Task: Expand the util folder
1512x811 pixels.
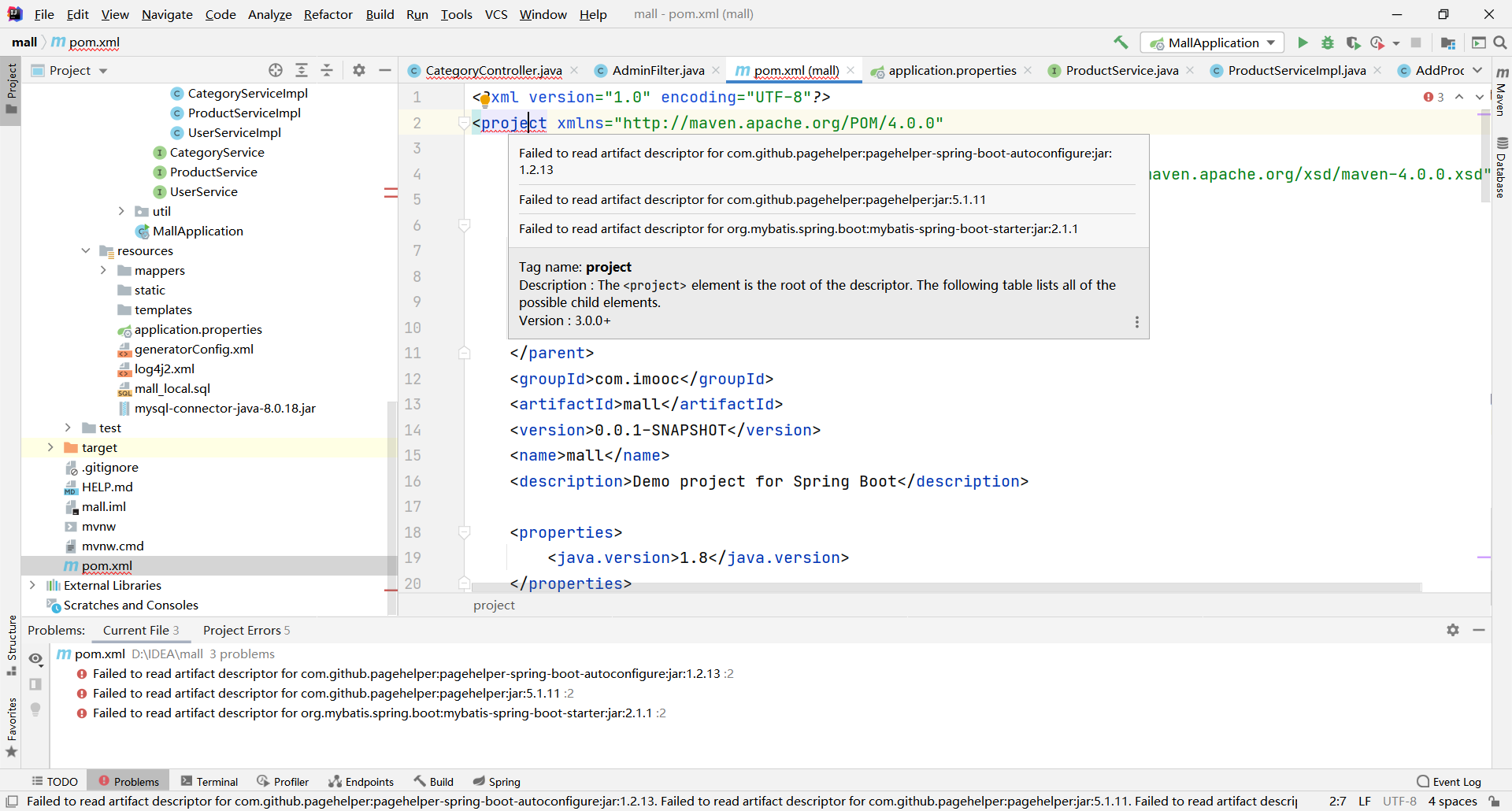Action: tap(121, 211)
